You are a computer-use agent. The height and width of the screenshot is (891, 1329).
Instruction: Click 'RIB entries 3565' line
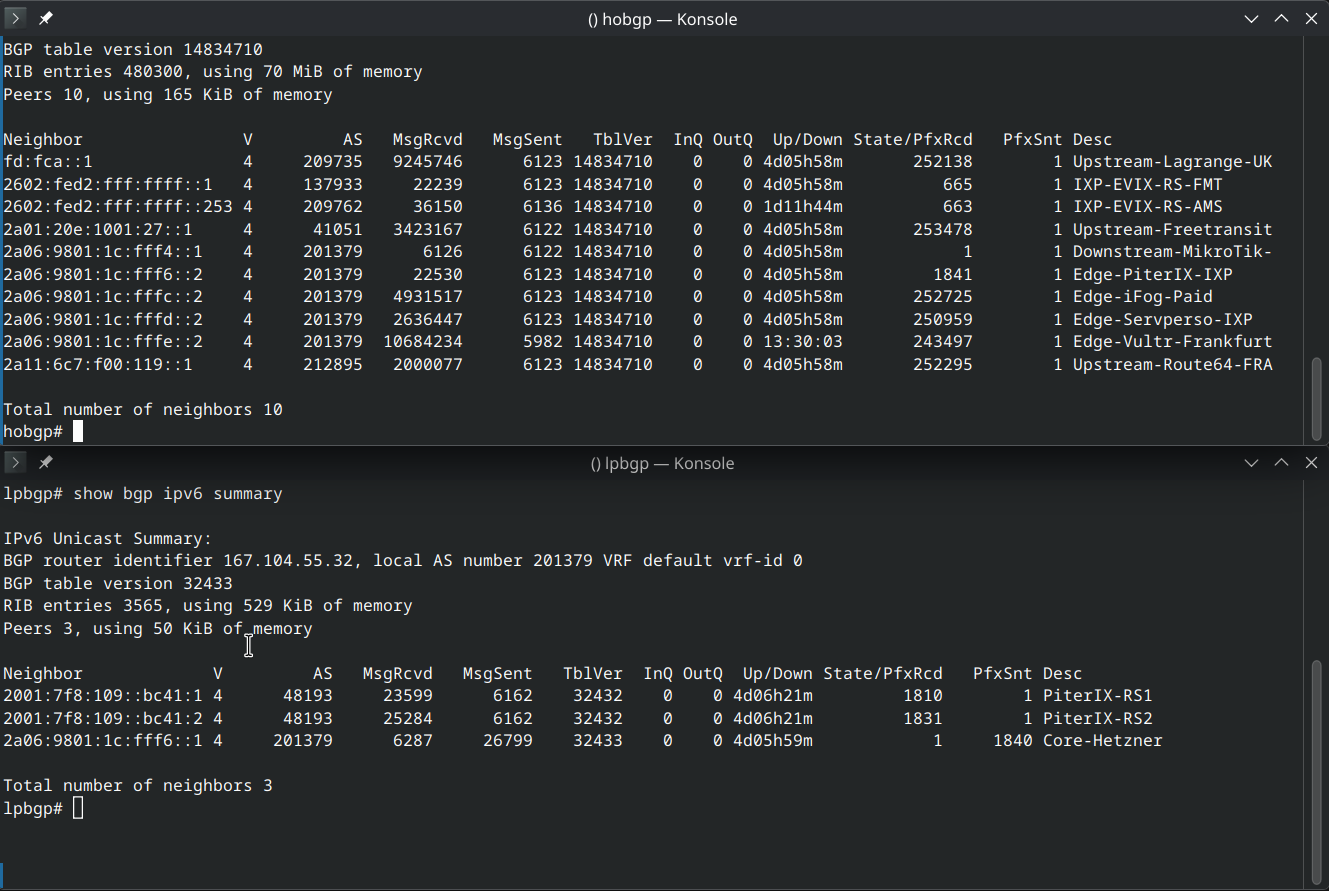click(208, 606)
